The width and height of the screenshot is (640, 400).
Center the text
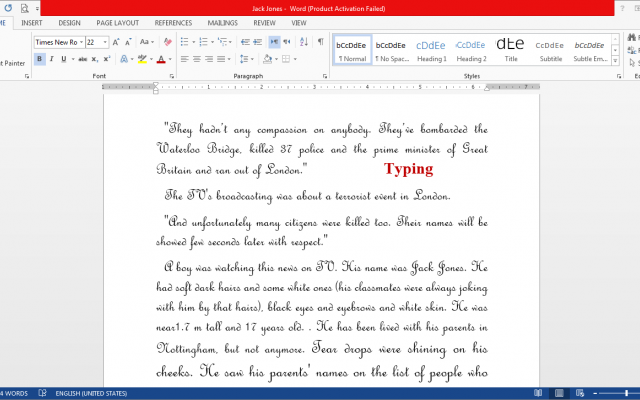(x=197, y=60)
